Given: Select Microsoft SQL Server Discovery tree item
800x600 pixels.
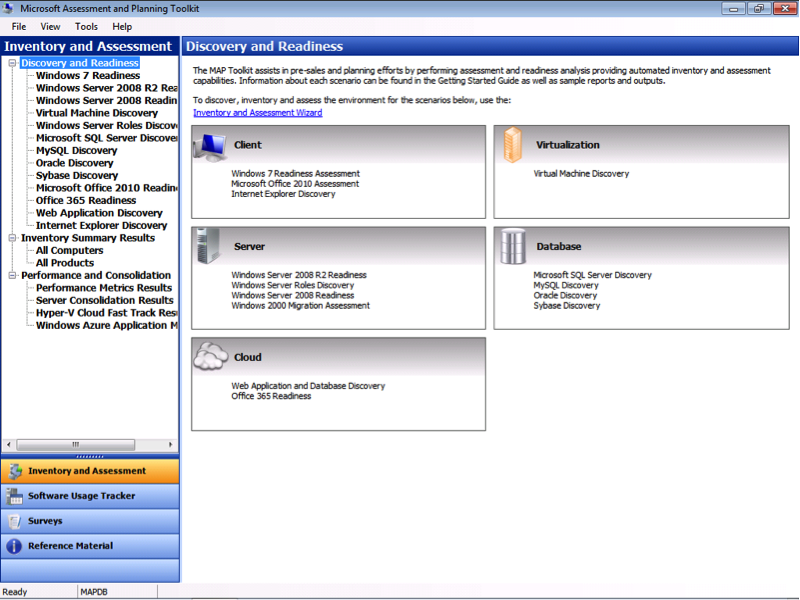Looking at the screenshot, I should click(x=107, y=138).
